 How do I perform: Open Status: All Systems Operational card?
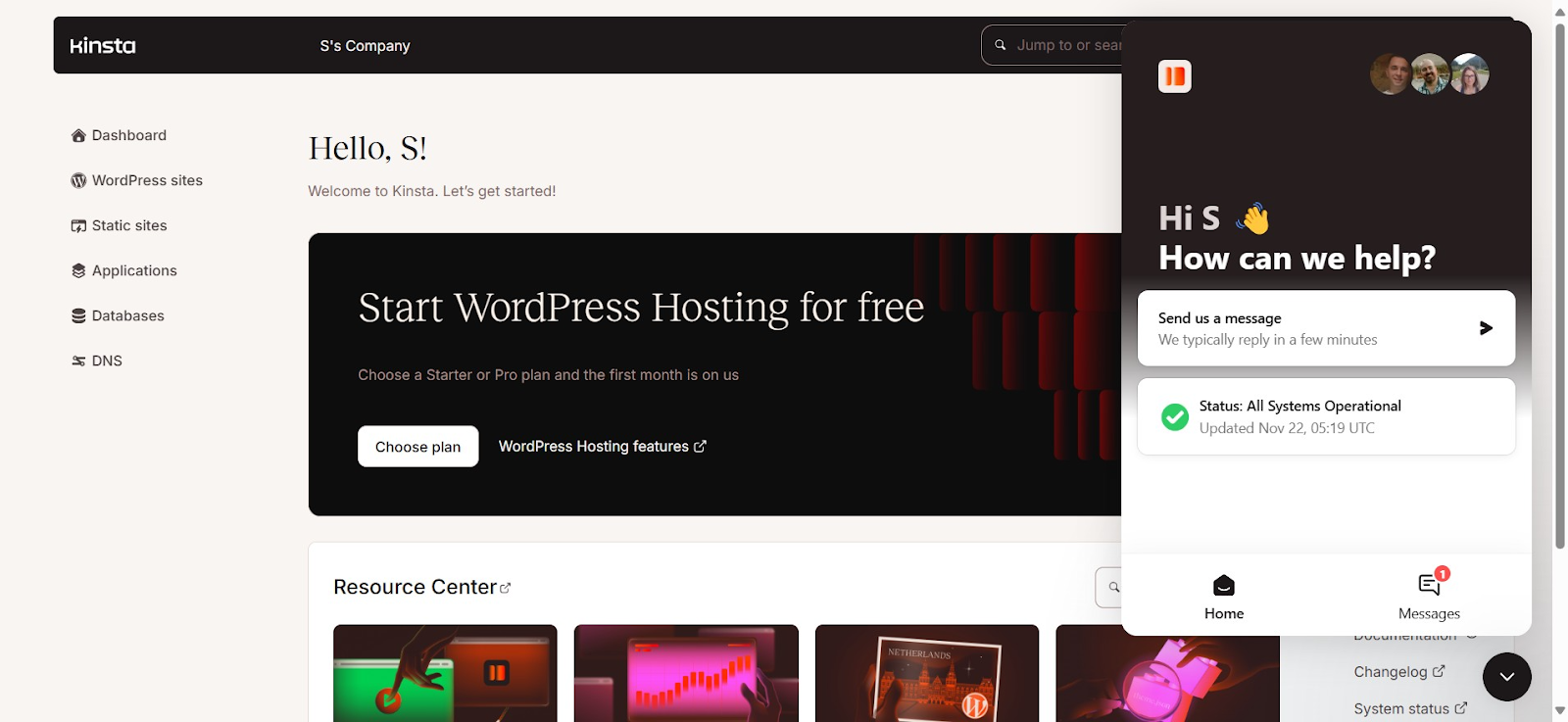(1326, 416)
